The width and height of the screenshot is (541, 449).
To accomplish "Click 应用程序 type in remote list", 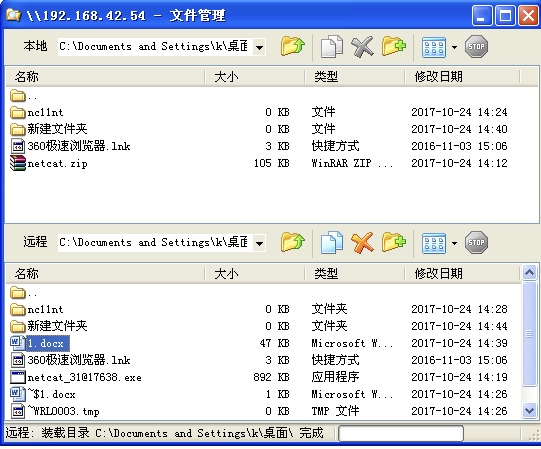I will coord(335,377).
